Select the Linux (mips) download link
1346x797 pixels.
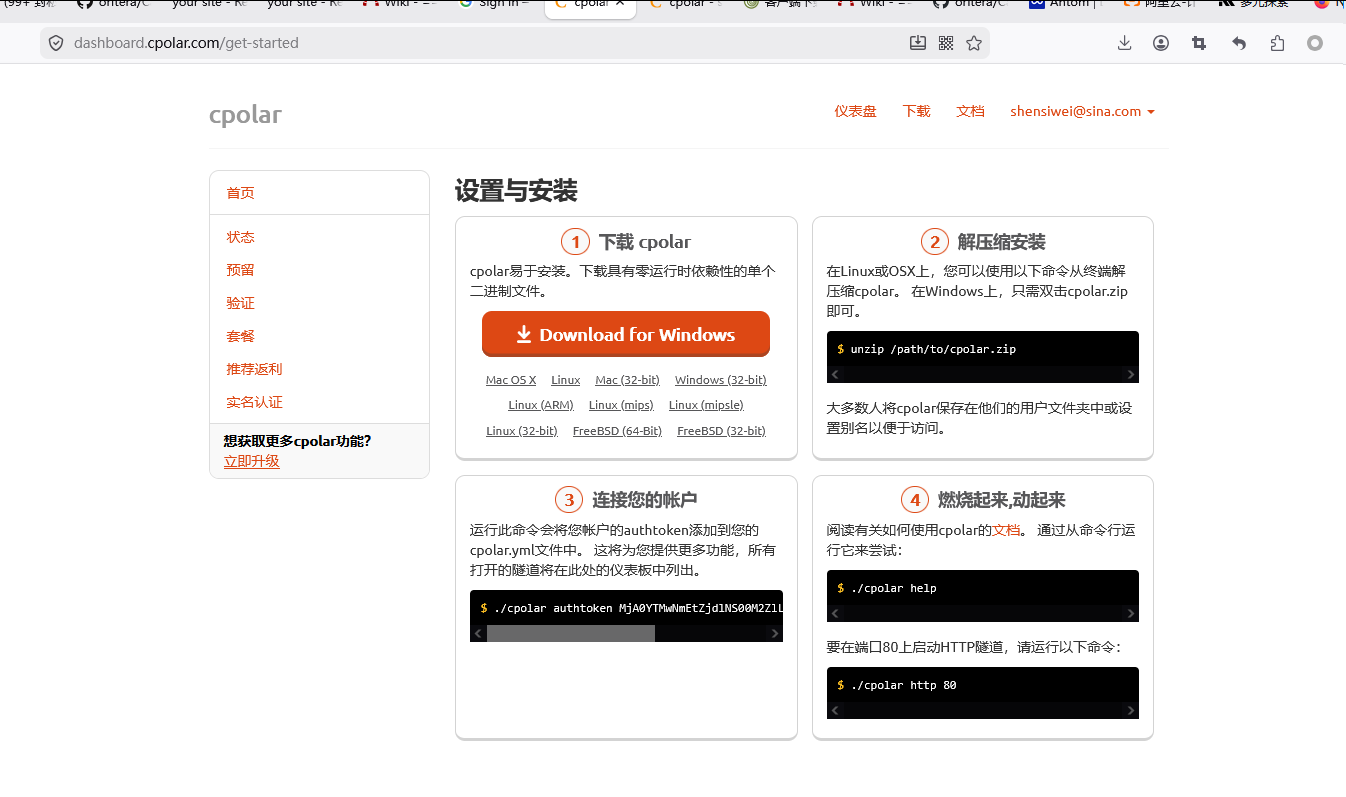[621, 405]
